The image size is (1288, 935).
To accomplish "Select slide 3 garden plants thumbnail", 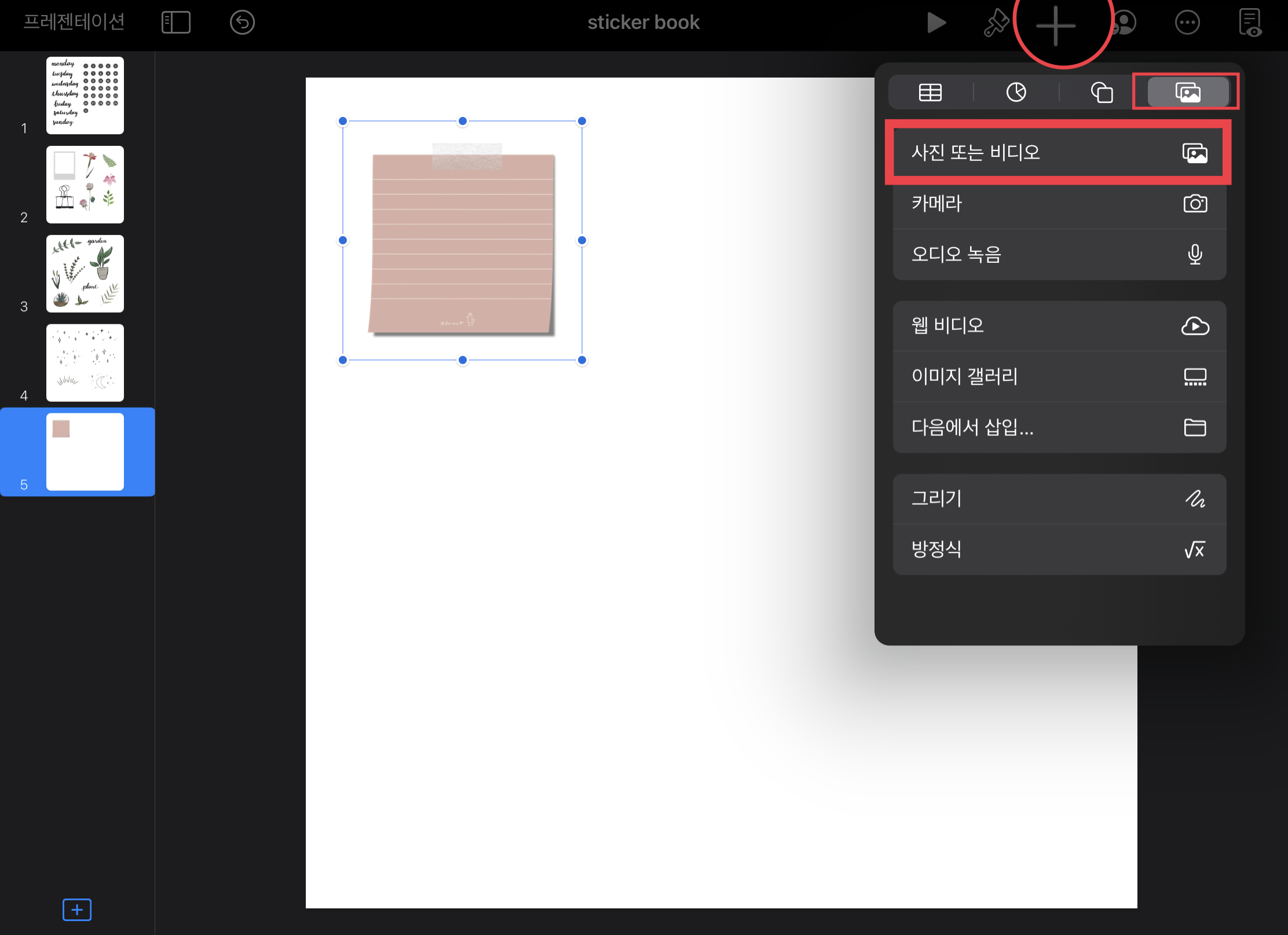I will (x=85, y=274).
